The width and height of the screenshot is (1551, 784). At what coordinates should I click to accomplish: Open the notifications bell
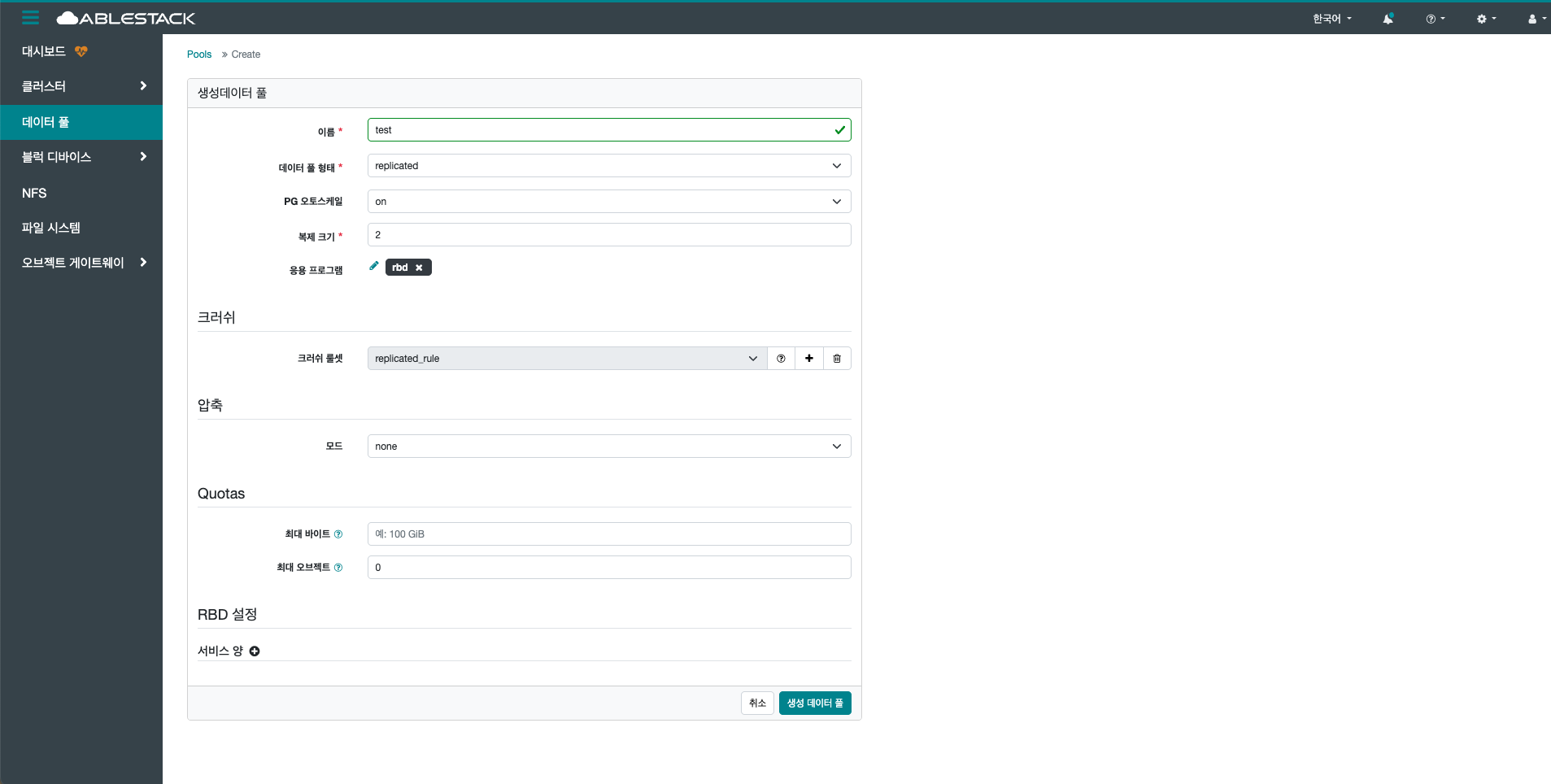pyautogui.click(x=1388, y=19)
